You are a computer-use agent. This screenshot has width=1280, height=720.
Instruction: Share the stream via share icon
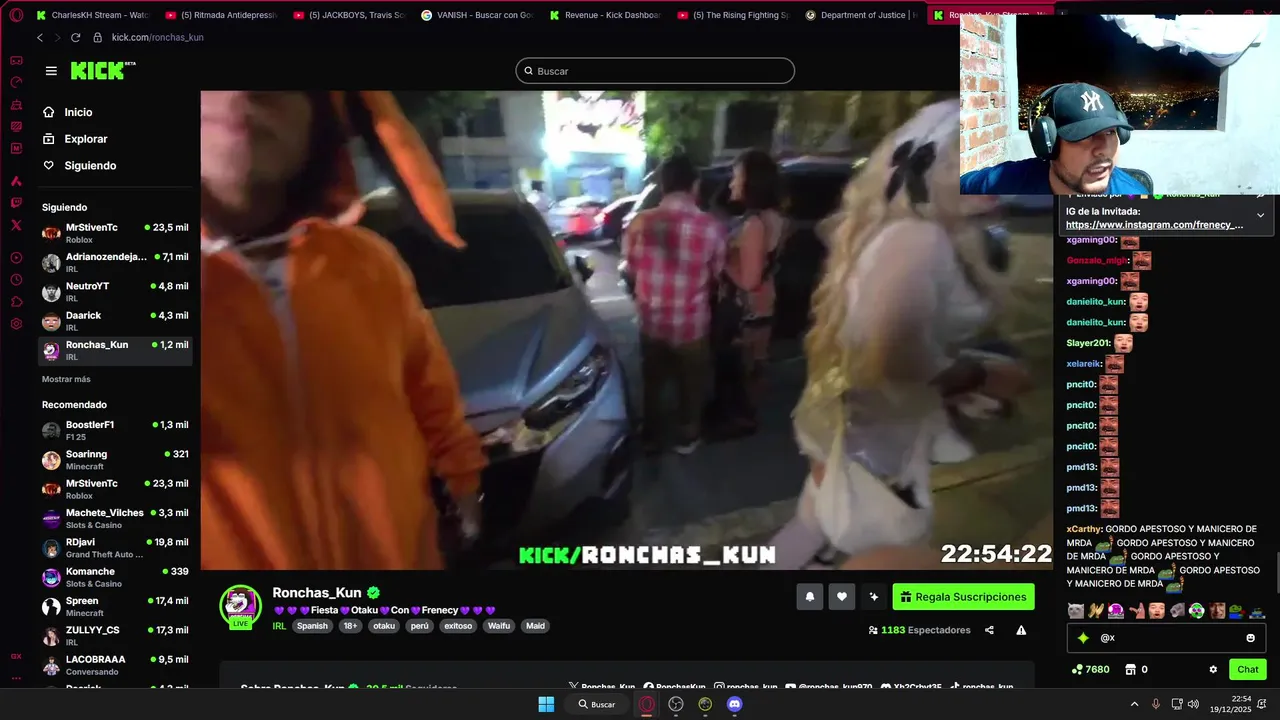coord(989,630)
